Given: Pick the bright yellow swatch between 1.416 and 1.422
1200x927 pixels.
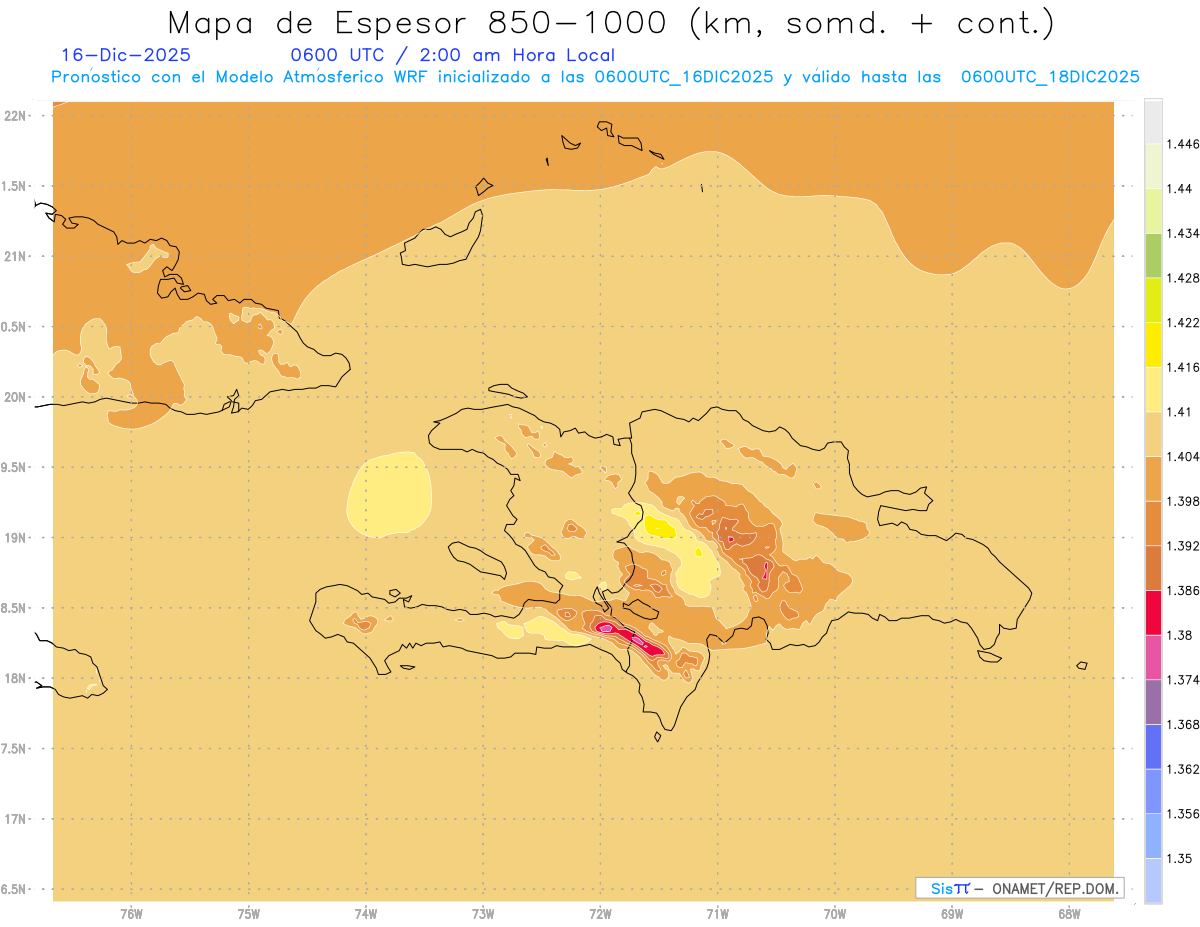Looking at the screenshot, I should [x=1153, y=344].
